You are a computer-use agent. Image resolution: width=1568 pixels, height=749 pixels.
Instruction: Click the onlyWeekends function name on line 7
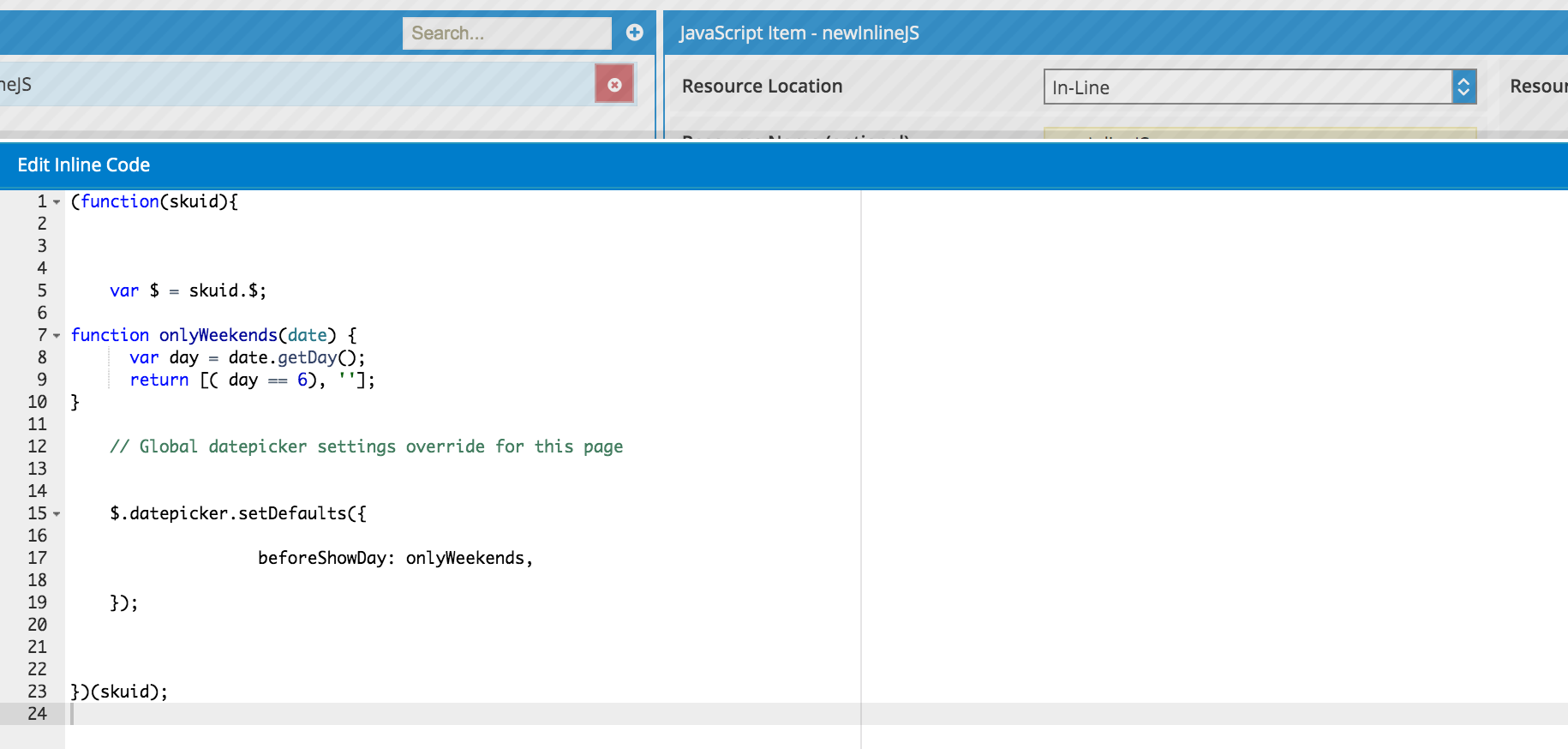(x=218, y=335)
